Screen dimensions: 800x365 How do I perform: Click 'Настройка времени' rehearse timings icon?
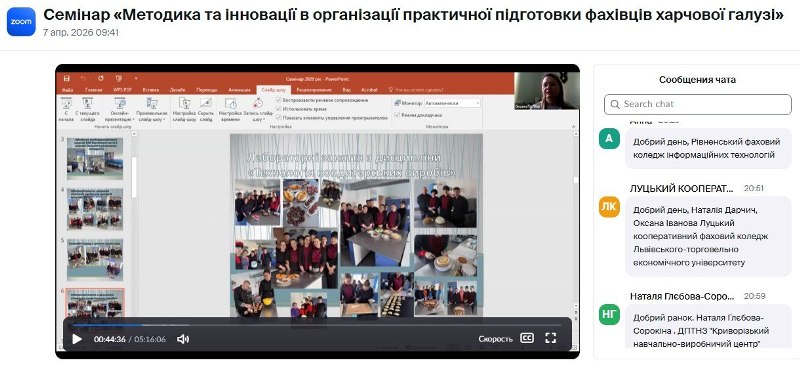tap(230, 109)
